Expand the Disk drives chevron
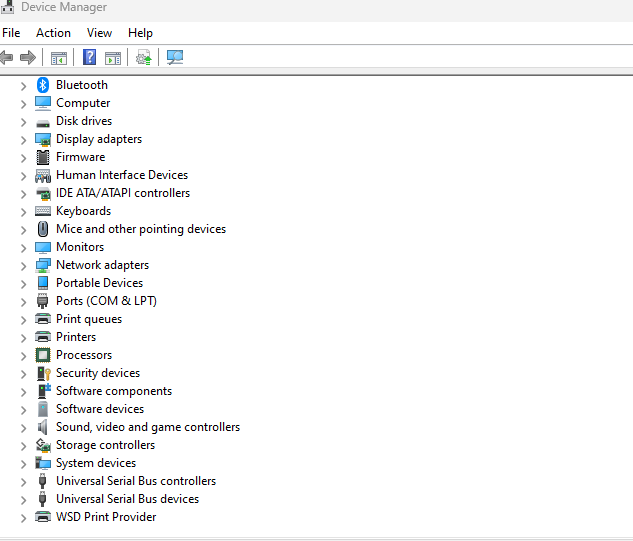The height and width of the screenshot is (541, 633). [23, 121]
